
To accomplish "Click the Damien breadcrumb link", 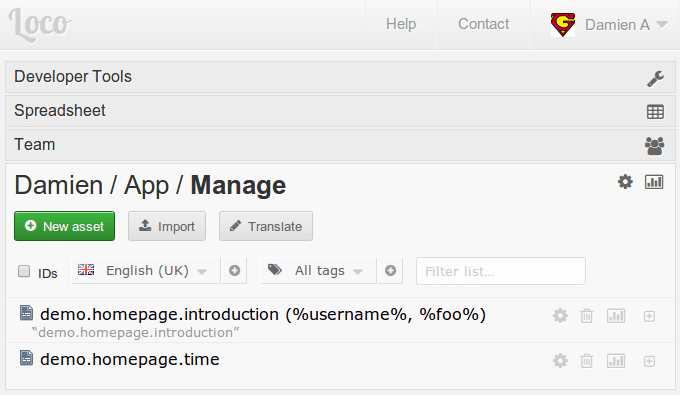I will tap(59, 186).
